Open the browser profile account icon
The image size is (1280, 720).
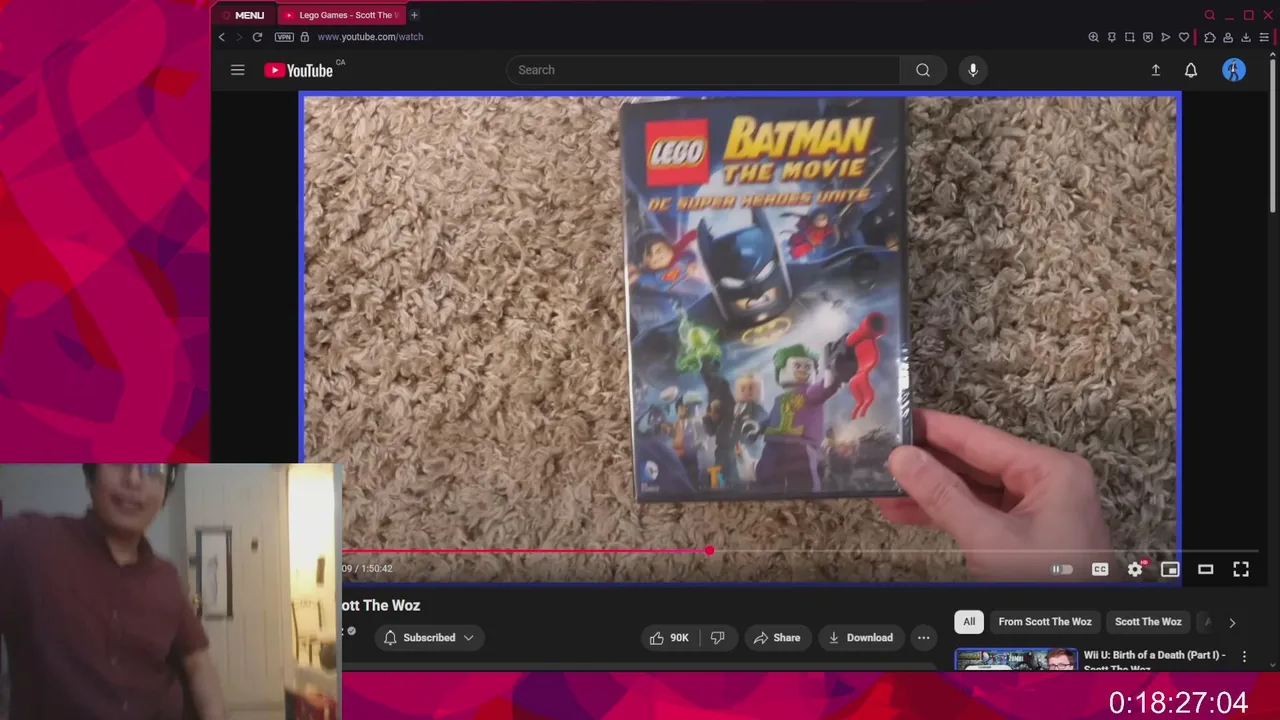click(x=1228, y=37)
